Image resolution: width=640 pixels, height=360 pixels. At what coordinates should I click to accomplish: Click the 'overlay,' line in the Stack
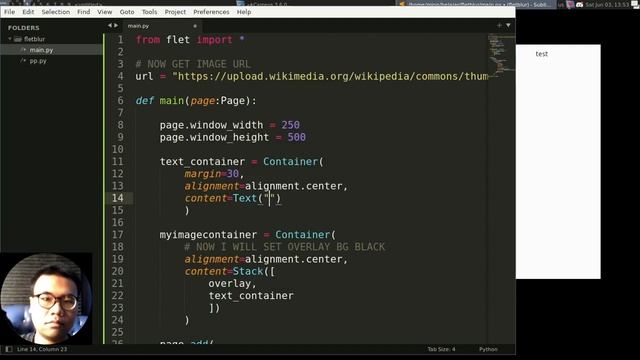[232, 284]
